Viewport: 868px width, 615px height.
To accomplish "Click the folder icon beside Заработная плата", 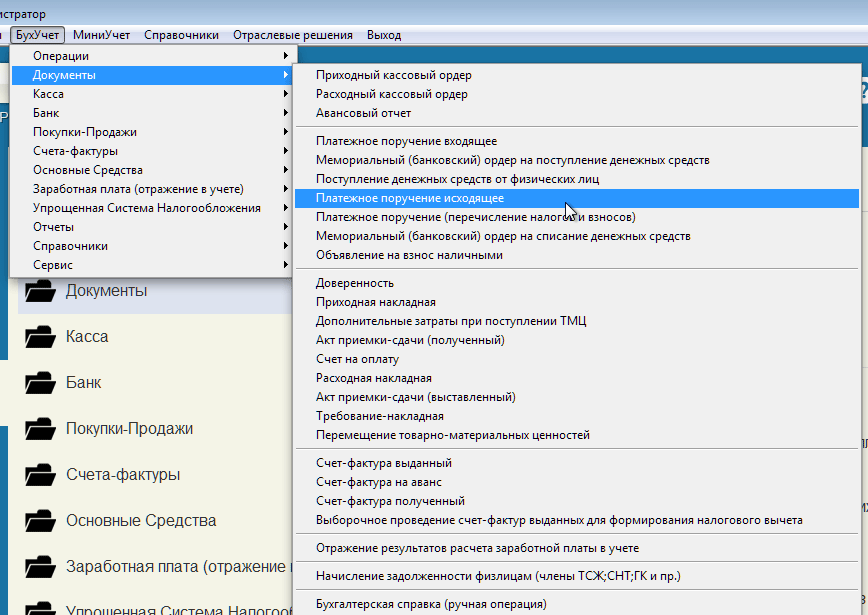I will click(40, 566).
